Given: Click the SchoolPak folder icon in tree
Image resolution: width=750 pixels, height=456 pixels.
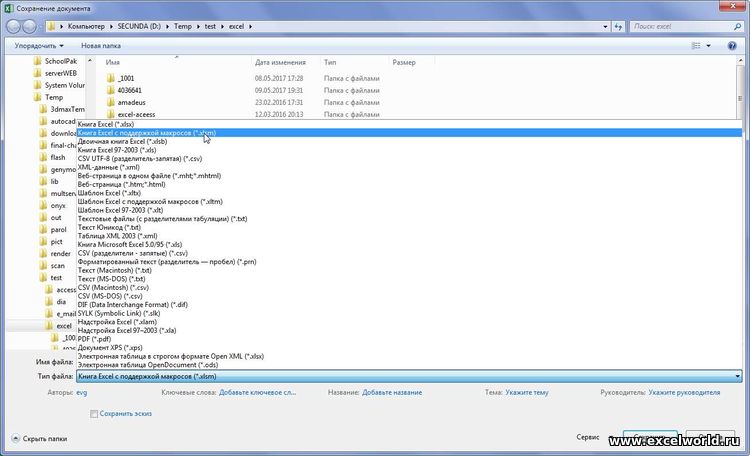Looking at the screenshot, I should pos(38,61).
